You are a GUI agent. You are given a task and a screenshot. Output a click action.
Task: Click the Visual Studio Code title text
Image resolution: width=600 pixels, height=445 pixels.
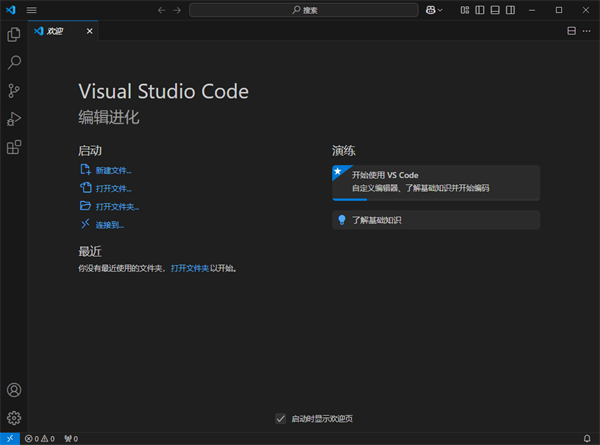coord(163,91)
